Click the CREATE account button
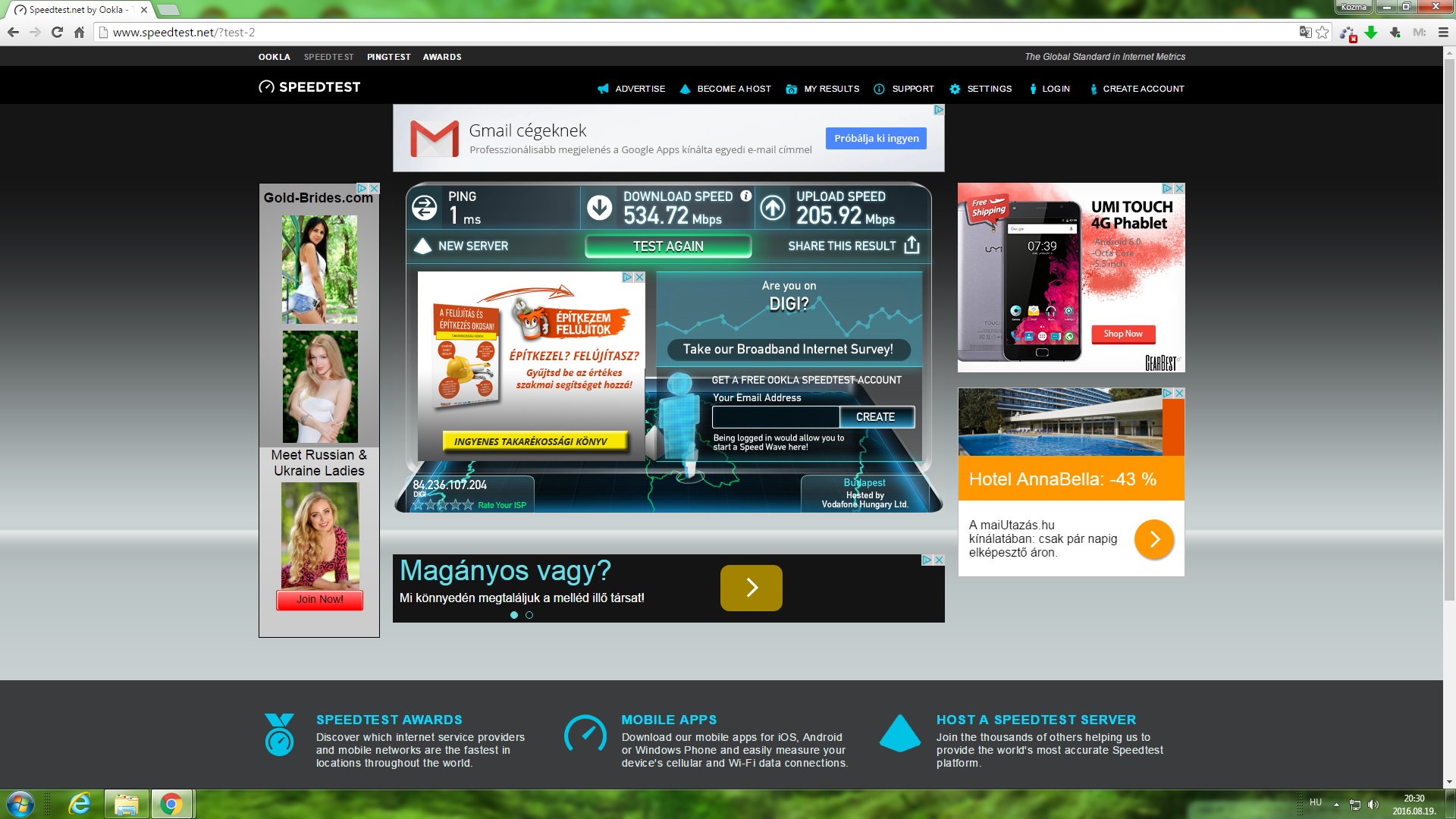This screenshot has width=1456, height=819. (x=876, y=417)
